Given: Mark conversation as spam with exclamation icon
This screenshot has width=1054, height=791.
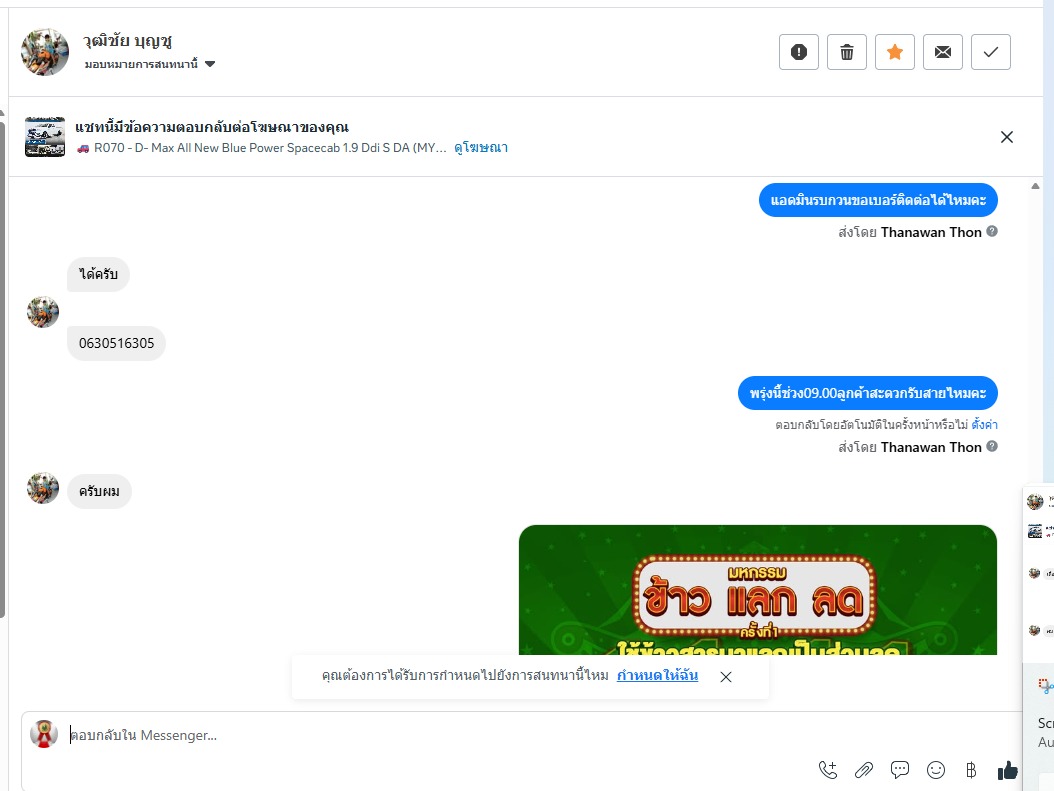Looking at the screenshot, I should 799,52.
